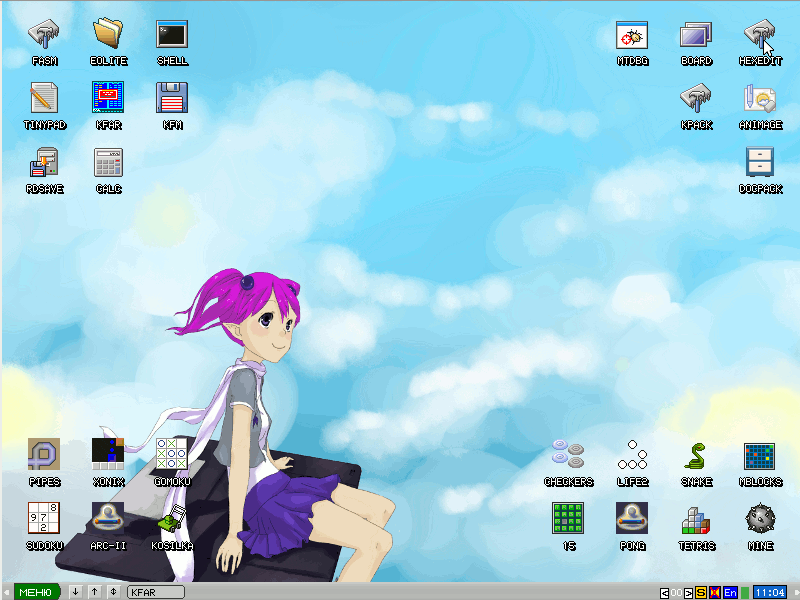Open the MTDBG debugger icon
The image size is (800, 600).
tap(632, 36)
